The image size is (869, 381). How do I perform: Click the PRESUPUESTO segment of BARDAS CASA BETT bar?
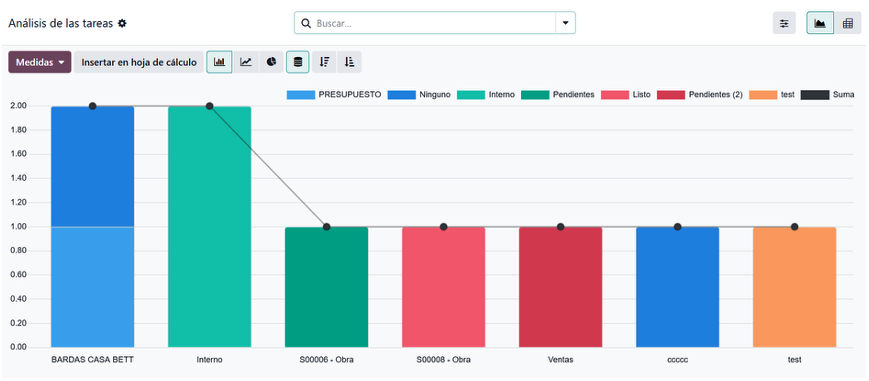pos(93,287)
